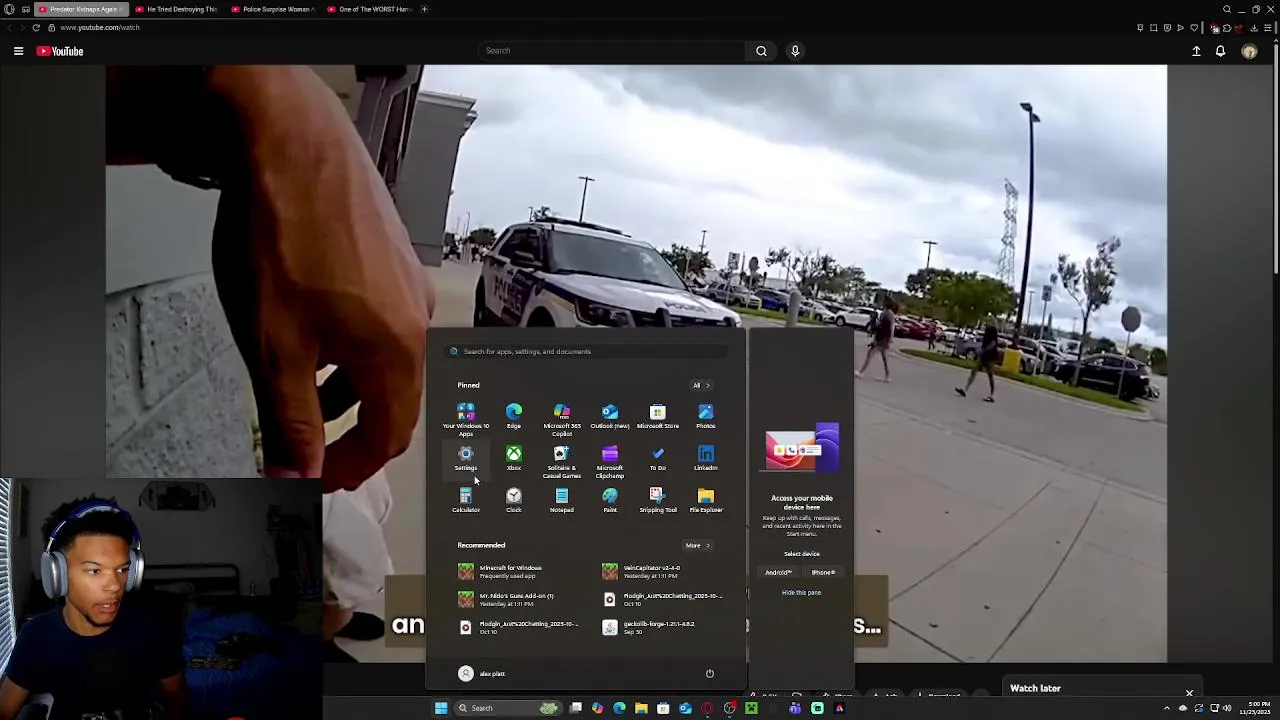Open Microsoft Teams on the taskbar
Viewport: 1280px width, 720px height.
(x=795, y=708)
